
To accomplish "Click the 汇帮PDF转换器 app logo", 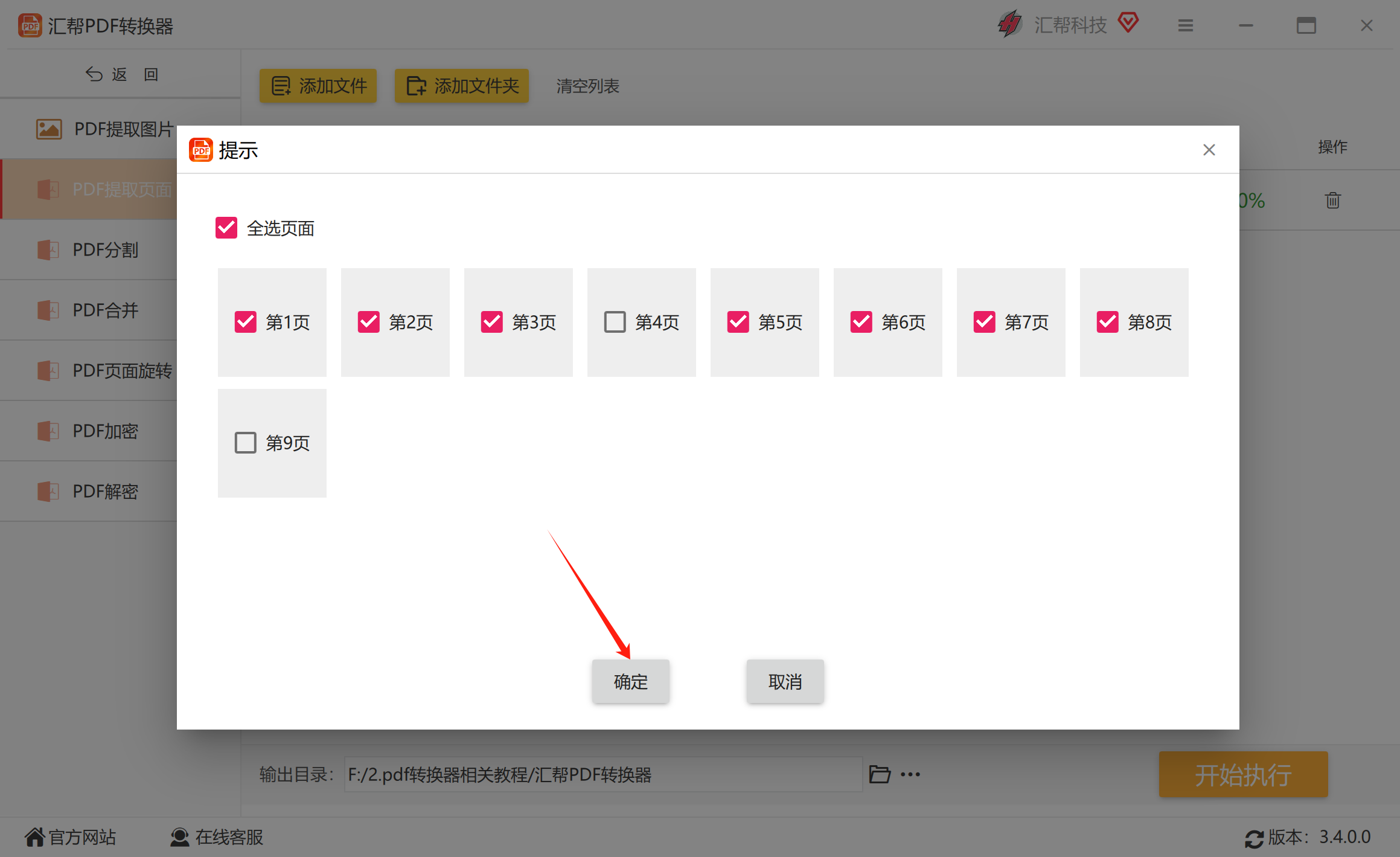I will [30, 25].
